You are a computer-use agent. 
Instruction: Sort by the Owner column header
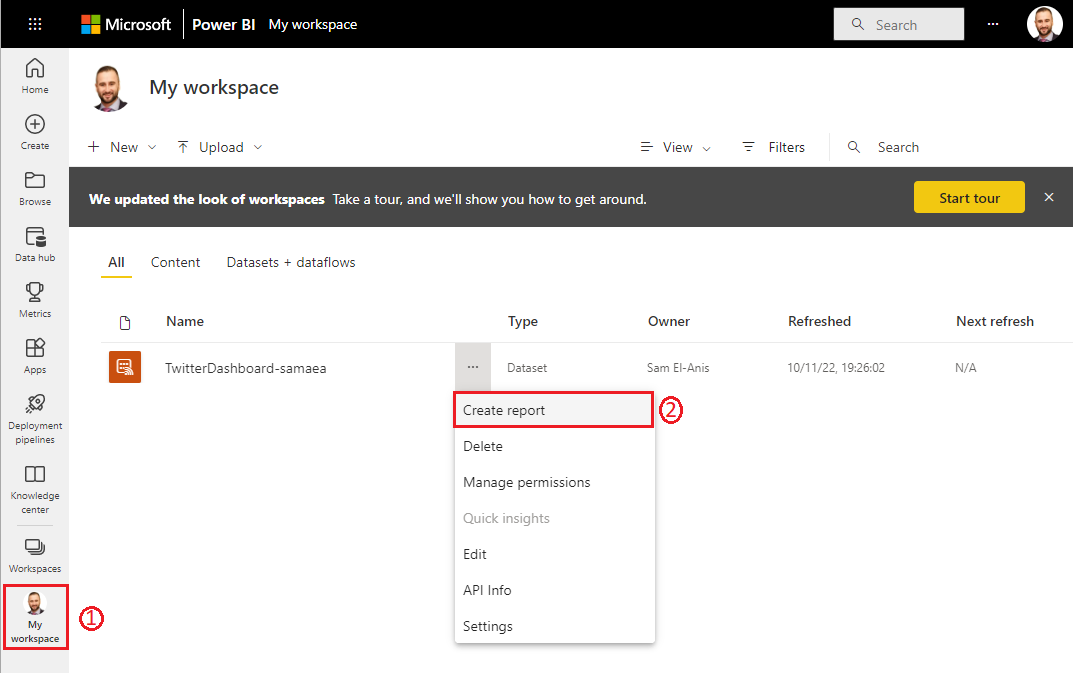pos(669,321)
